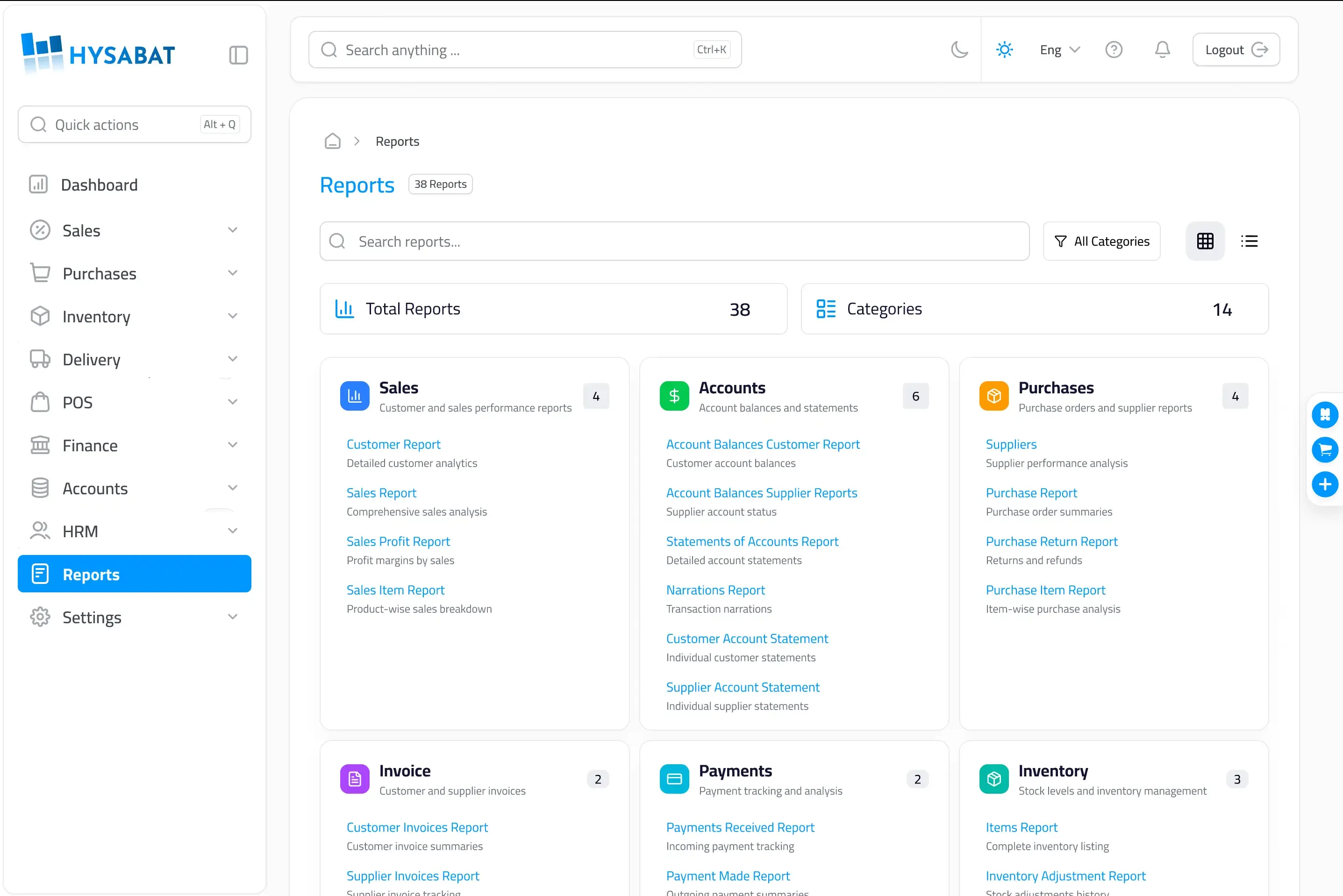Click the Settings gear icon in sidebar
The height and width of the screenshot is (896, 1343).
click(x=40, y=617)
